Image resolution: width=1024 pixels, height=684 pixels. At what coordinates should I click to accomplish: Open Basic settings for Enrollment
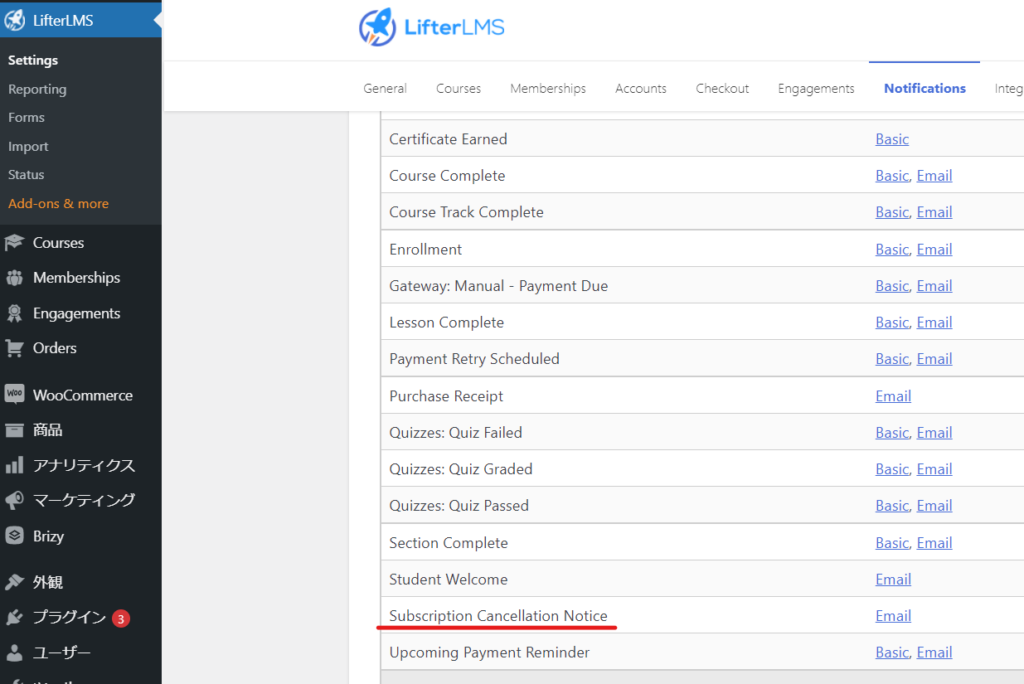point(892,250)
